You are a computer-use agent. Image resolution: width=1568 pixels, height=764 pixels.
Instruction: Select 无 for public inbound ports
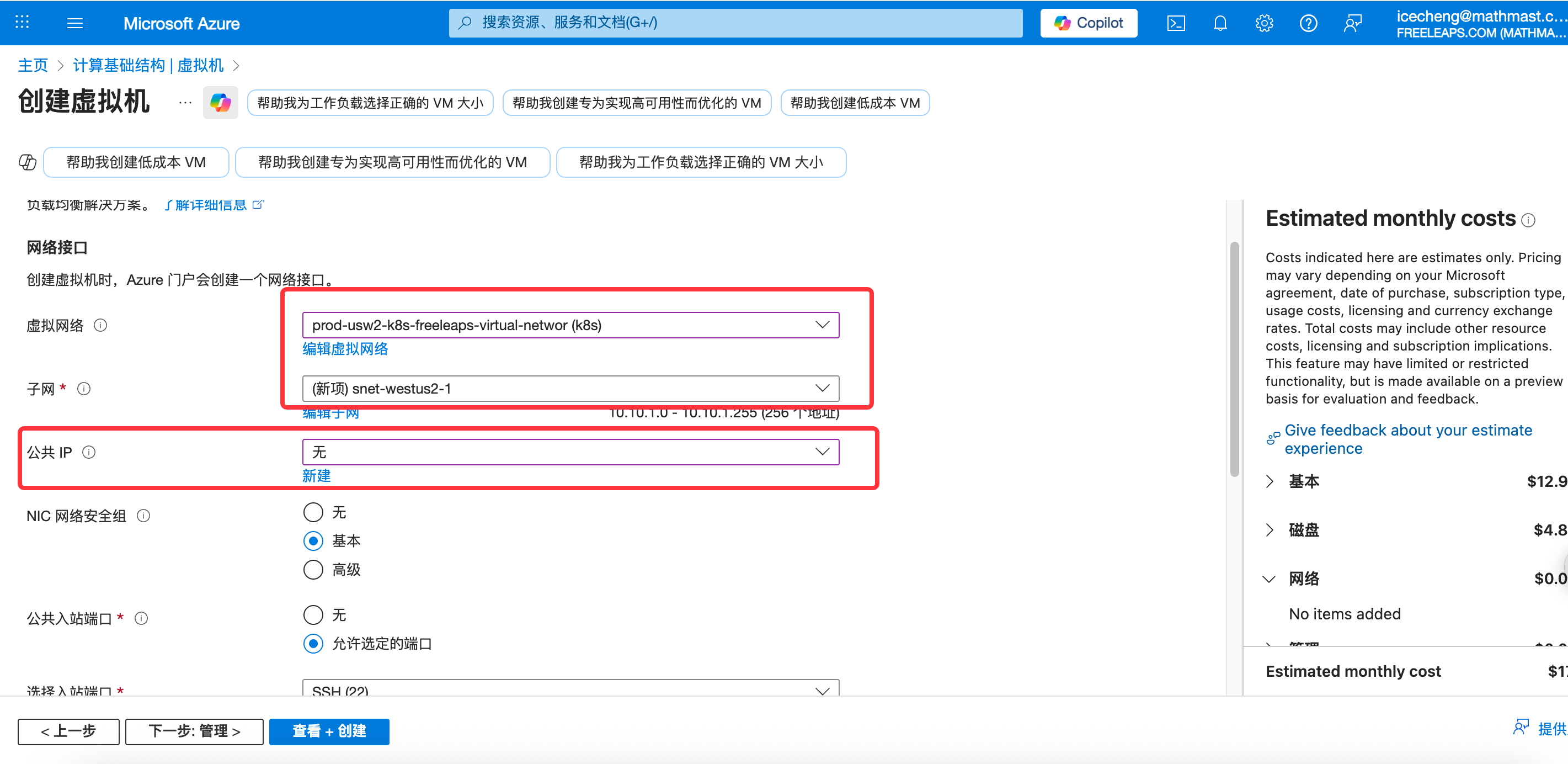coord(313,615)
